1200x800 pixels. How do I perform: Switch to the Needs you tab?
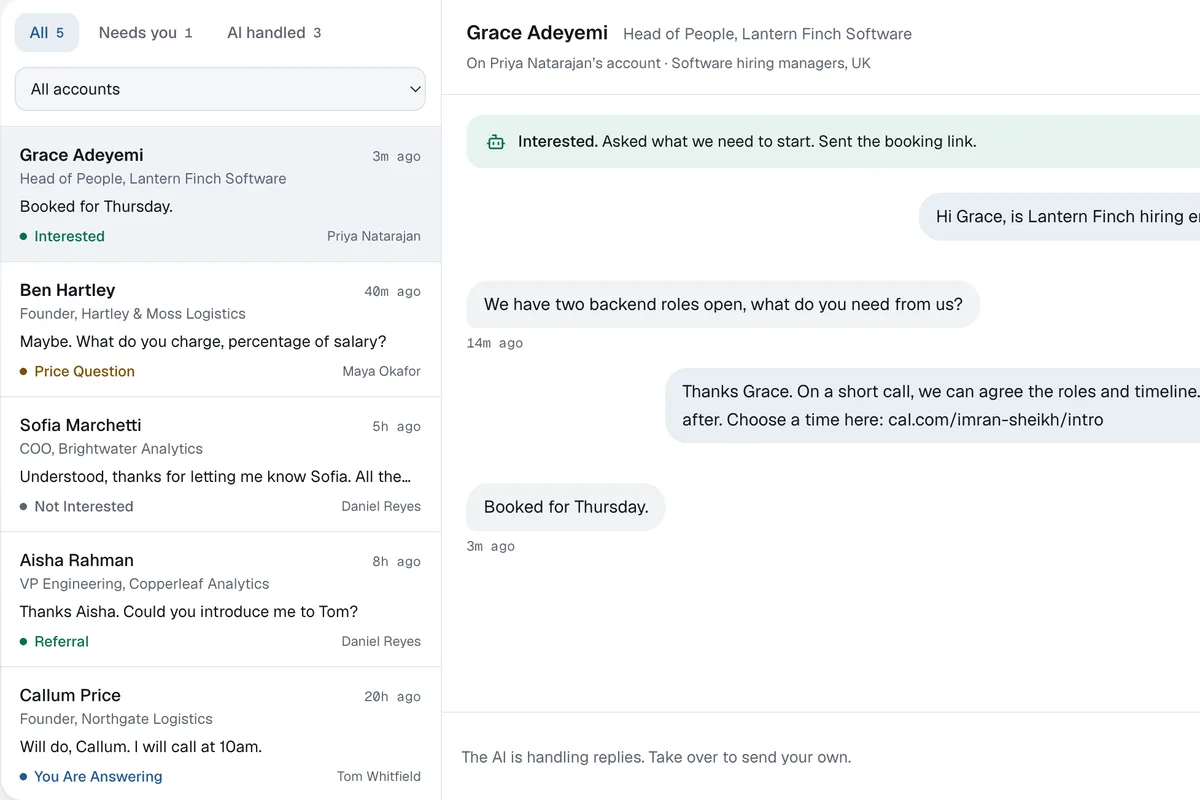tap(145, 33)
